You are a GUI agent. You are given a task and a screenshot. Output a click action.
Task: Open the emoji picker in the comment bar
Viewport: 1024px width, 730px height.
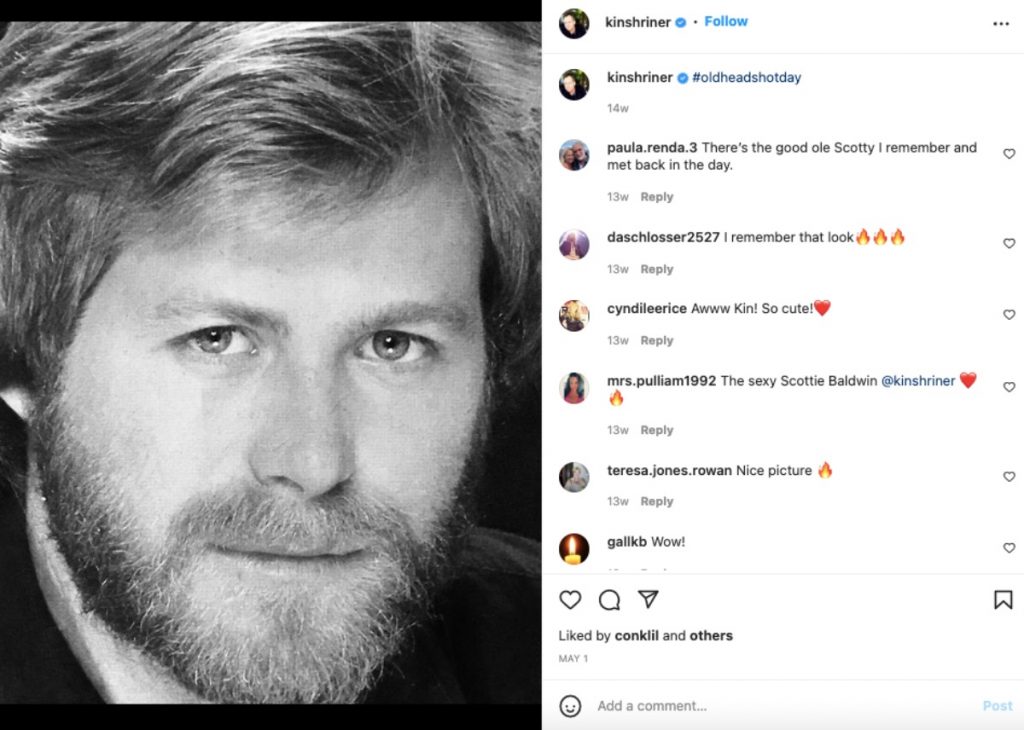click(x=570, y=705)
